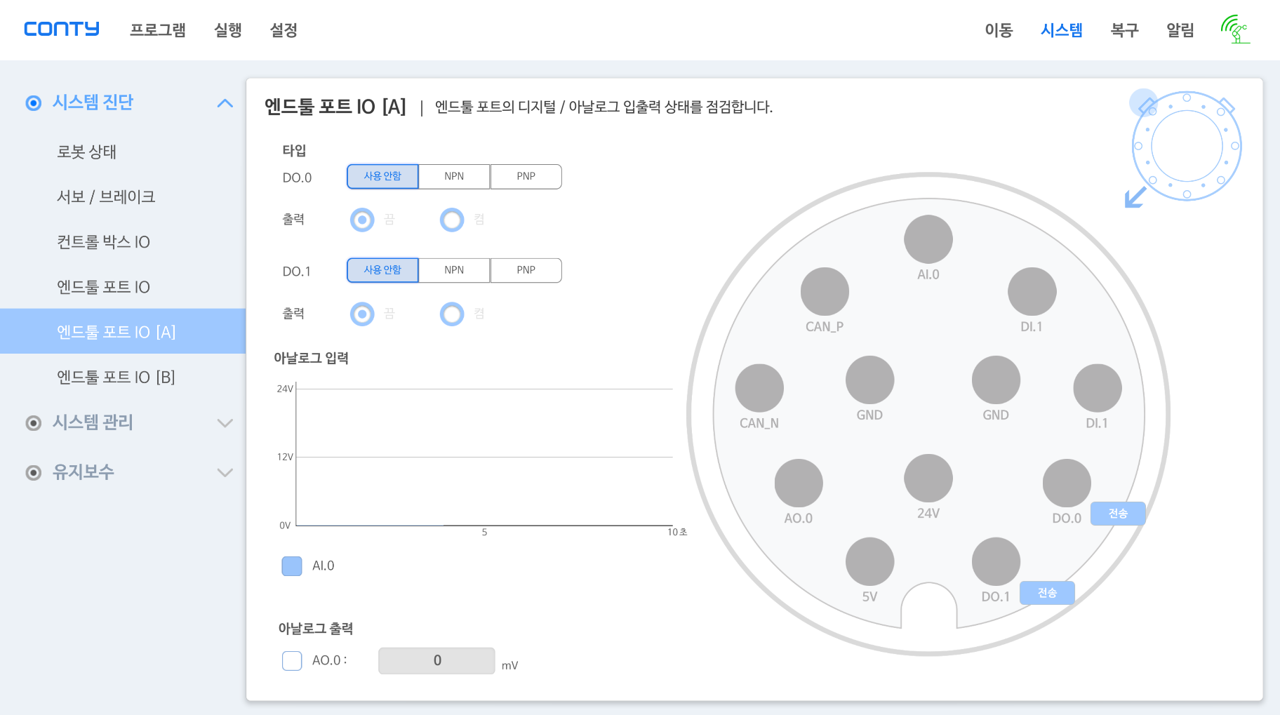The image size is (1280, 715).
Task: Select the DO.0 output on radio button
Action: click(452, 220)
